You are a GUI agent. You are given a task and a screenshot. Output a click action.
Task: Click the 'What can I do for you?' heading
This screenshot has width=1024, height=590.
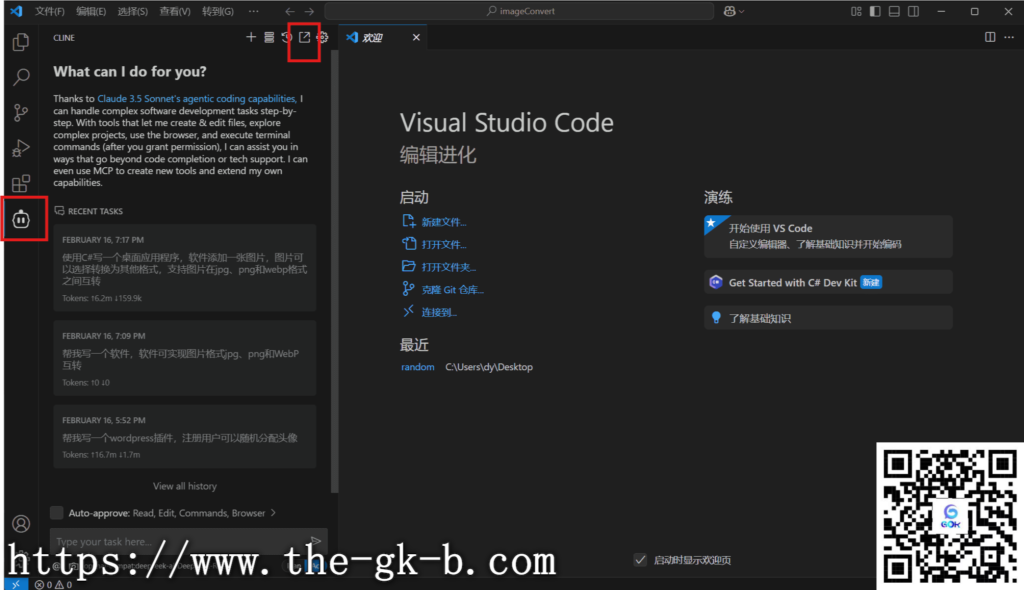pyautogui.click(x=130, y=72)
